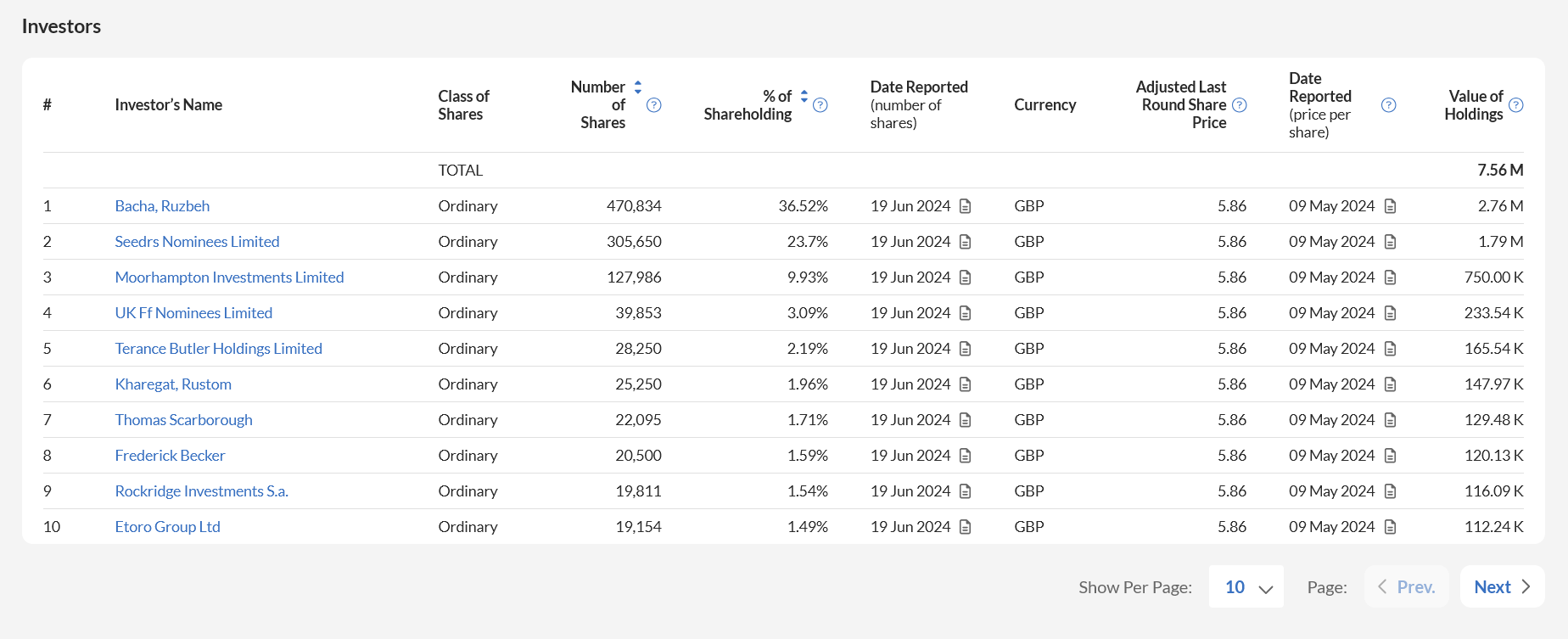Open Terance Butler Holdings Limited link
Screen dimensions: 1568x639
[218, 349]
